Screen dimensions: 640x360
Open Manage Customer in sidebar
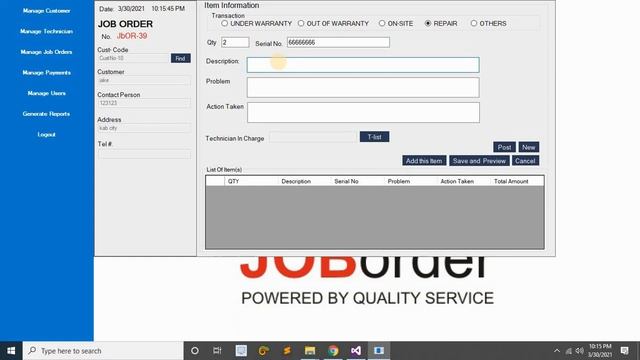tap(46, 11)
